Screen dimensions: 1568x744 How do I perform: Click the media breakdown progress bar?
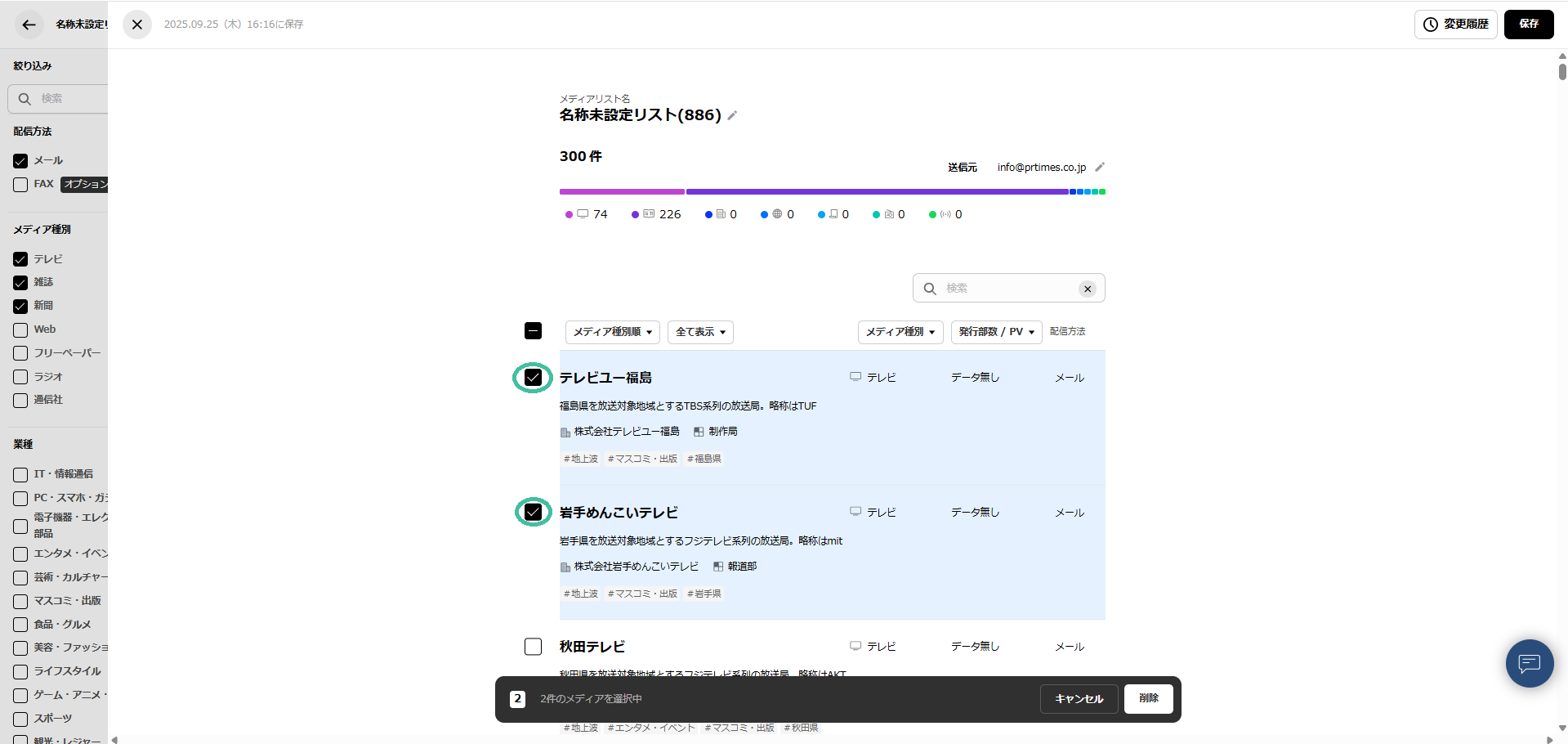832,192
